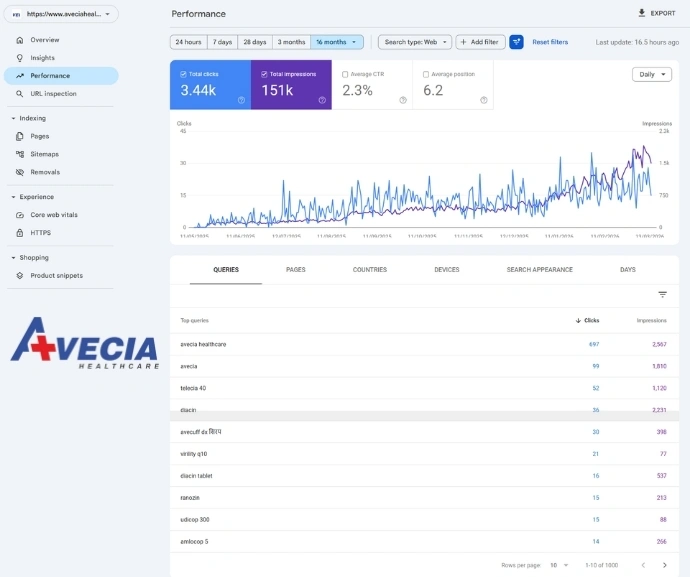Image resolution: width=690 pixels, height=577 pixels.
Task: Click the Core web vitals icon
Action: pyautogui.click(x=20, y=215)
